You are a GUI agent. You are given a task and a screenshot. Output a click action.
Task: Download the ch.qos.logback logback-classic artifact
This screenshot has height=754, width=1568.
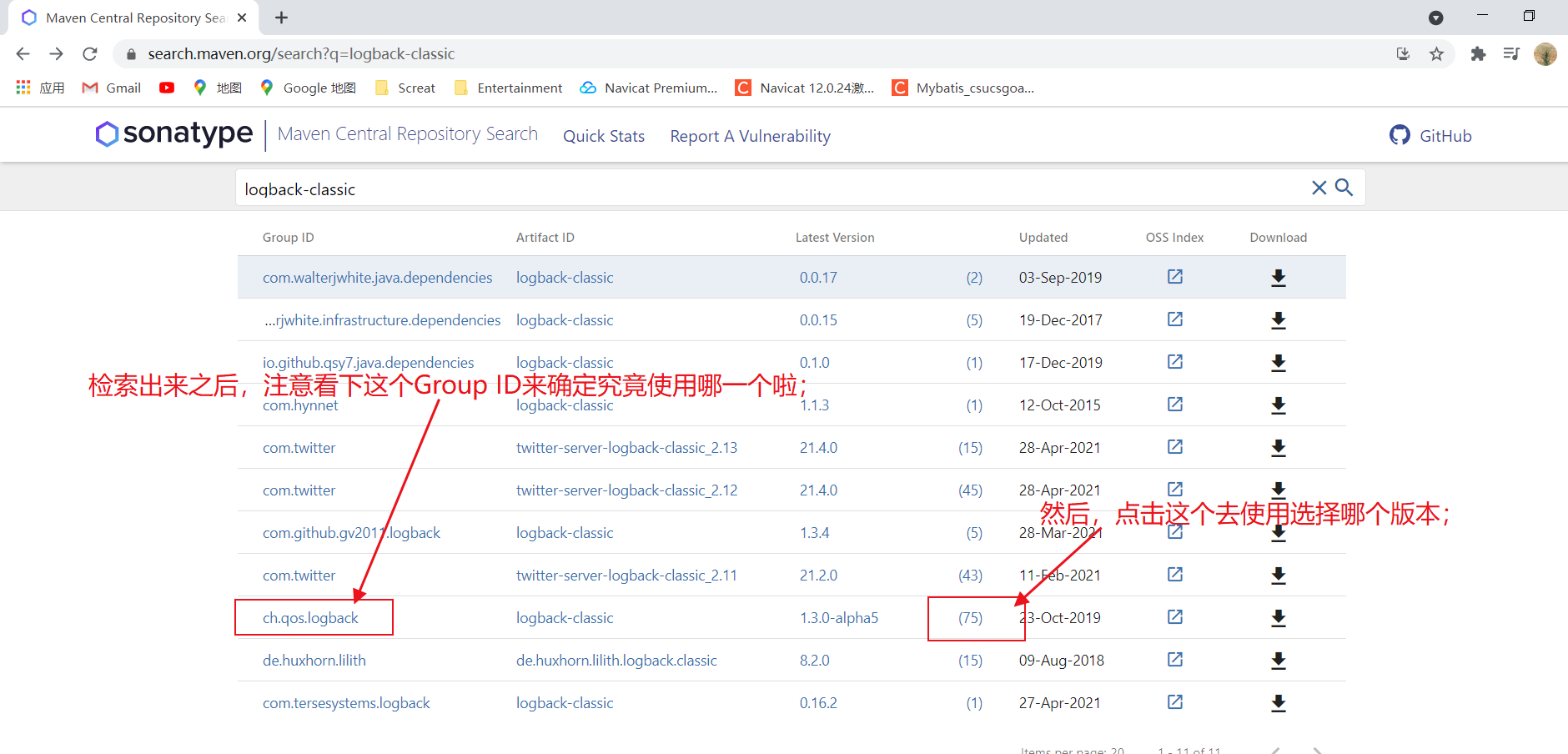pos(1278,618)
